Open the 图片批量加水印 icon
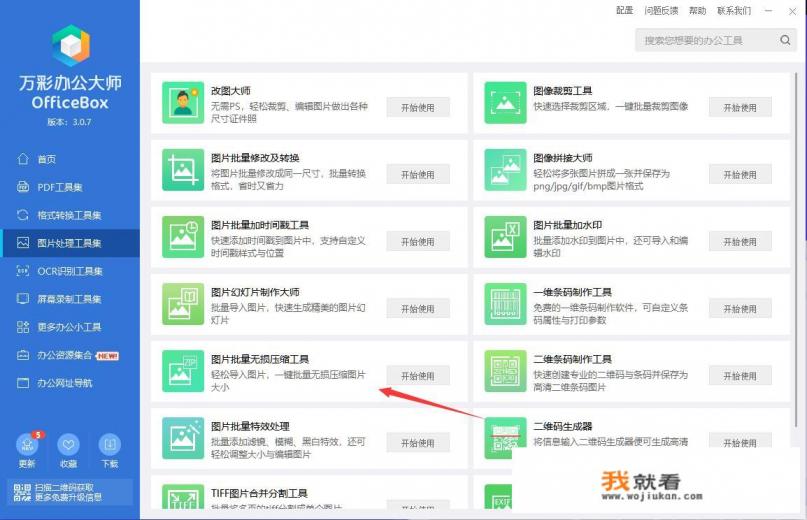The height and width of the screenshot is (520, 807). pyautogui.click(x=505, y=237)
